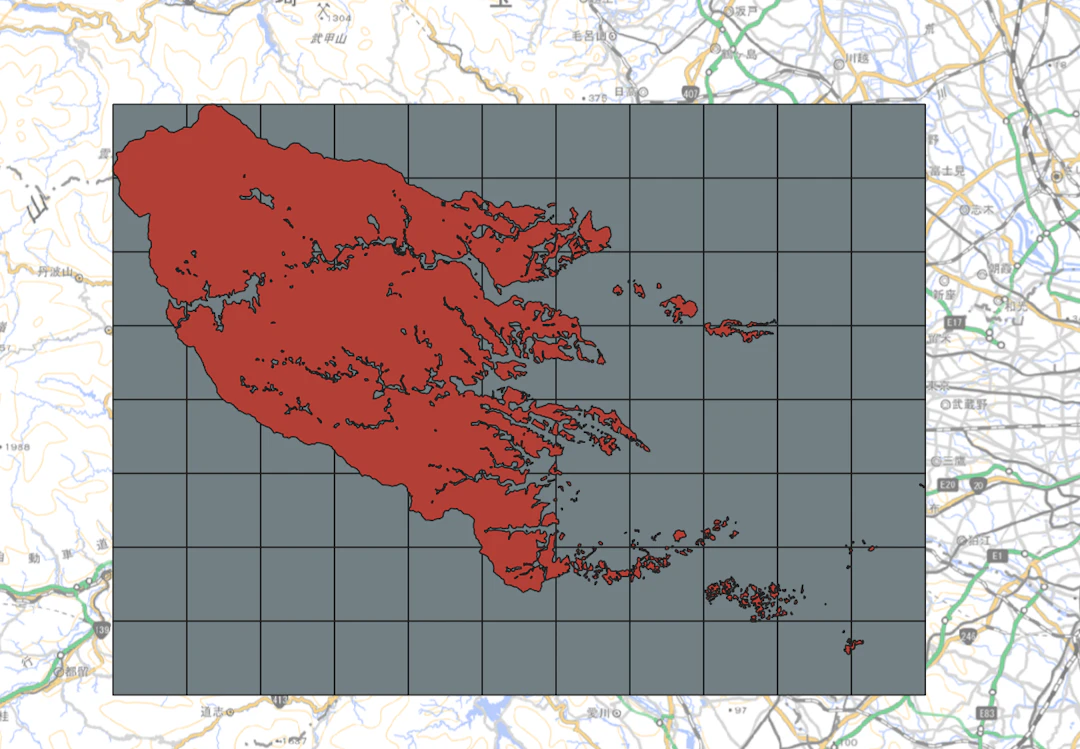Click the 武甲山 mountain label
This screenshot has width=1080, height=749.
click(328, 39)
